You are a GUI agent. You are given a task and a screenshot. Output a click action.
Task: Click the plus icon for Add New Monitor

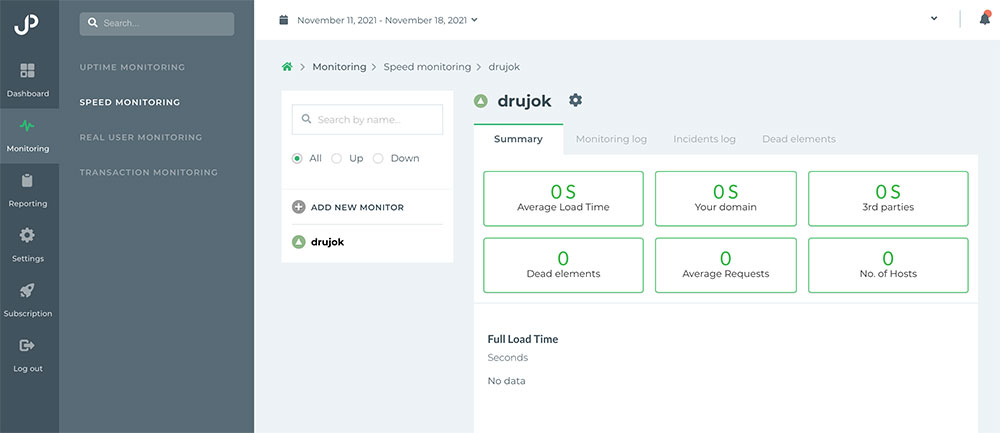(x=298, y=207)
